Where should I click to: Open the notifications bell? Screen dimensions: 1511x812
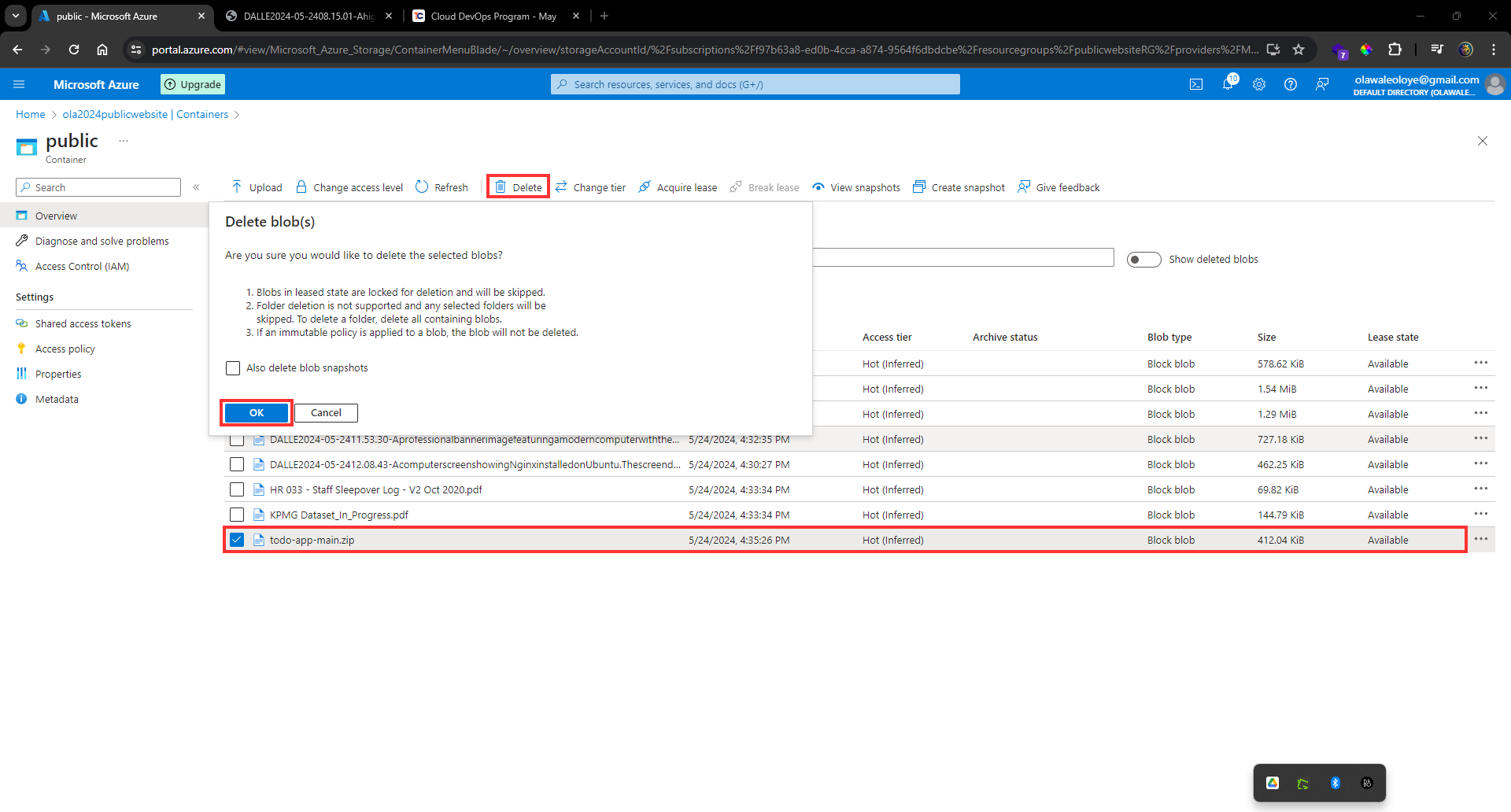click(1228, 84)
